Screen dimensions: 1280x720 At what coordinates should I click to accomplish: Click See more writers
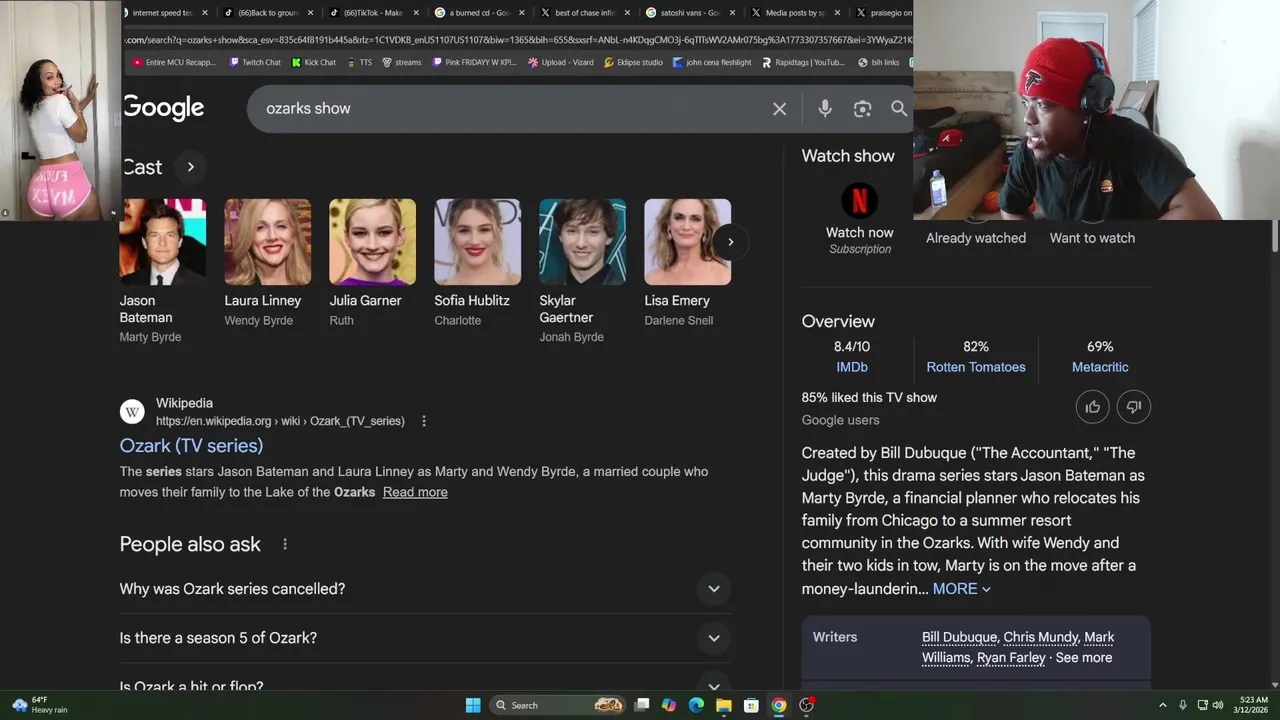click(1083, 658)
